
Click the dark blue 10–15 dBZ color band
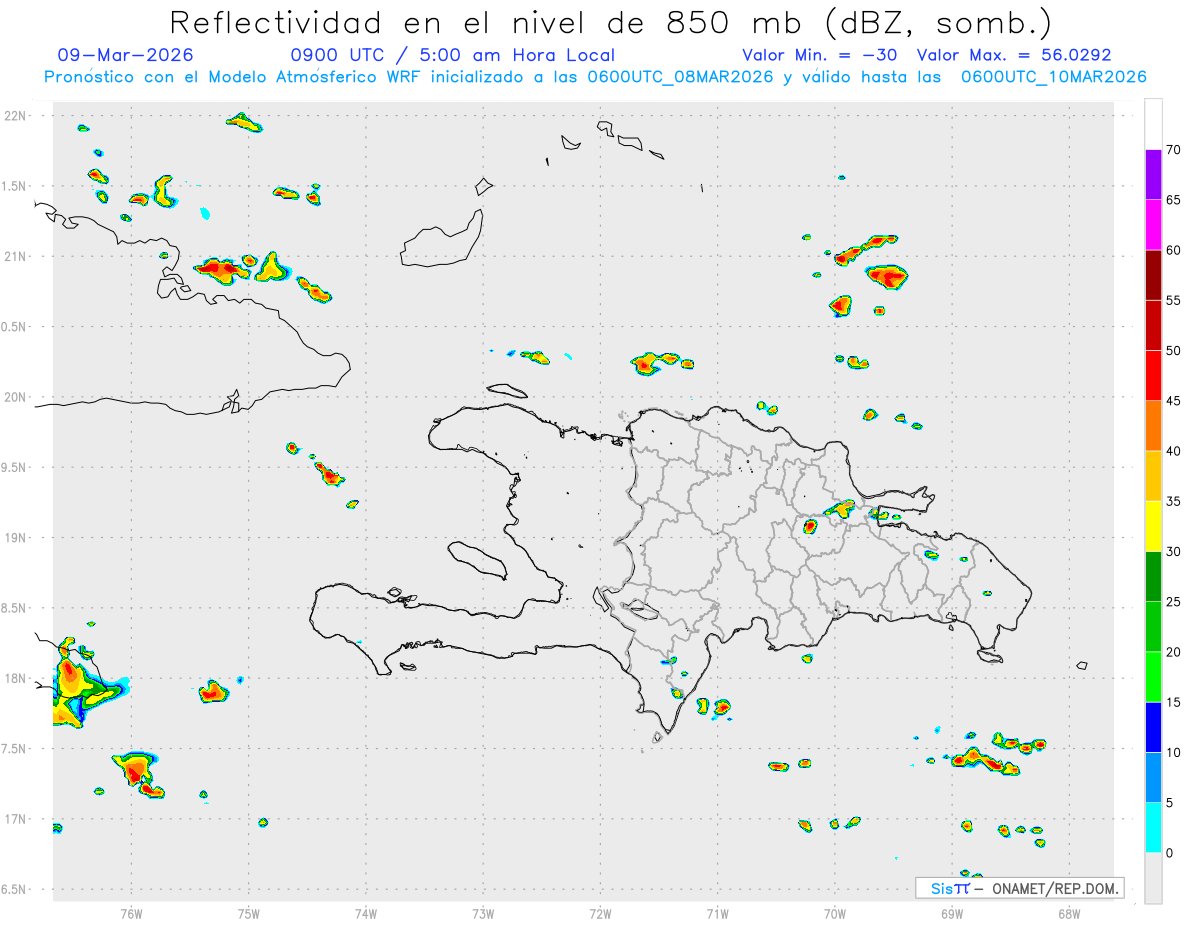click(1153, 727)
